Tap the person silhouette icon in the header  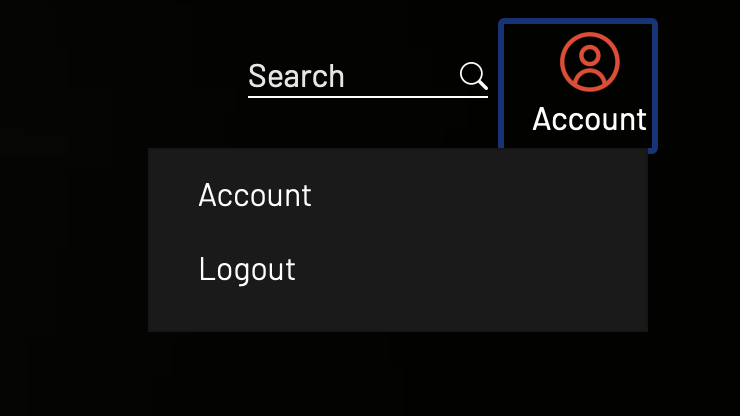(x=589, y=62)
